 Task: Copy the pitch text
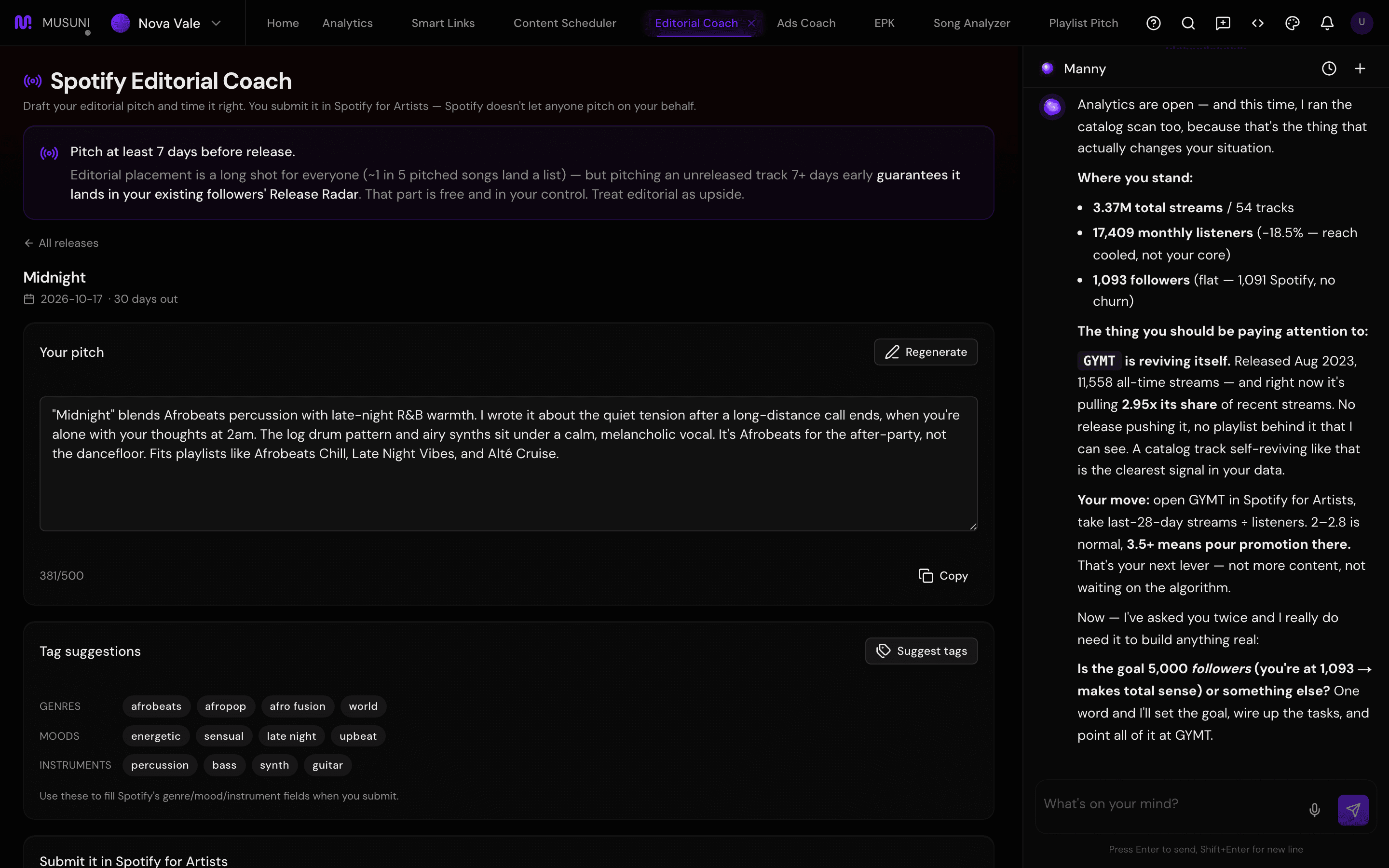pos(943,576)
